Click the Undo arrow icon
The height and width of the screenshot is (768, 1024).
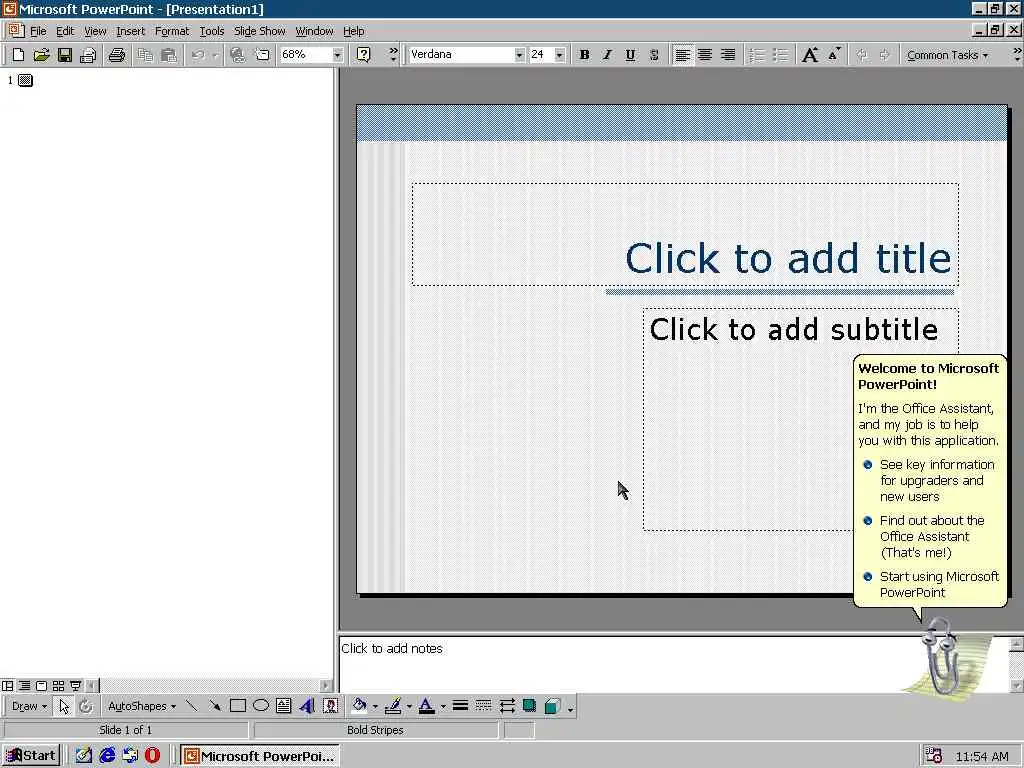(198, 55)
